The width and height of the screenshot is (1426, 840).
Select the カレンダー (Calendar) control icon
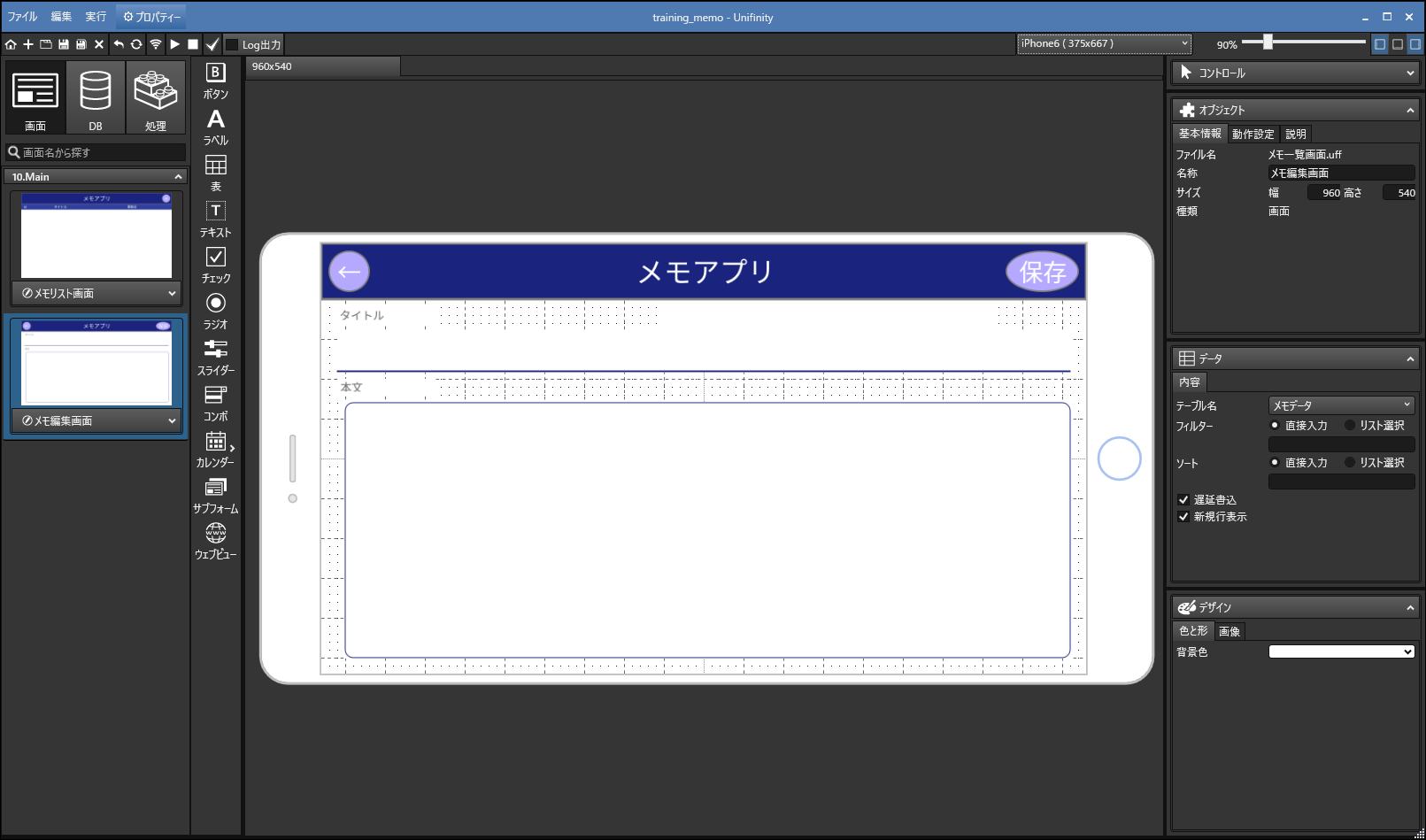point(215,442)
